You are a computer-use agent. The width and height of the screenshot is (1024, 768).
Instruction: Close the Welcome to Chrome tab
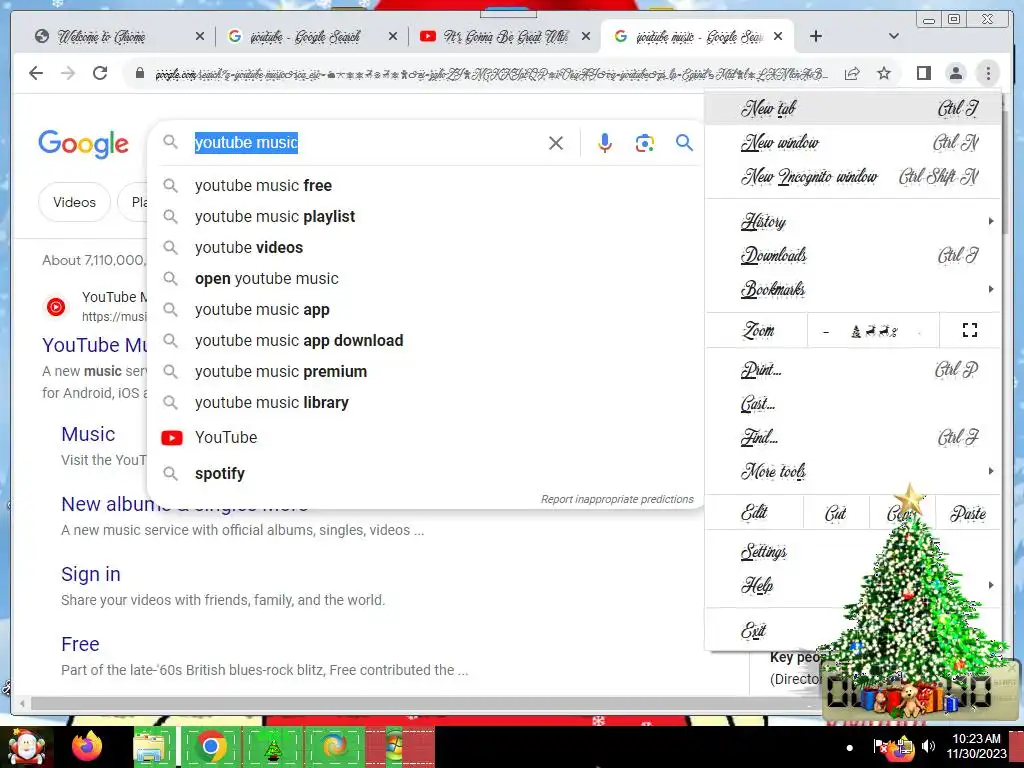tap(200, 37)
